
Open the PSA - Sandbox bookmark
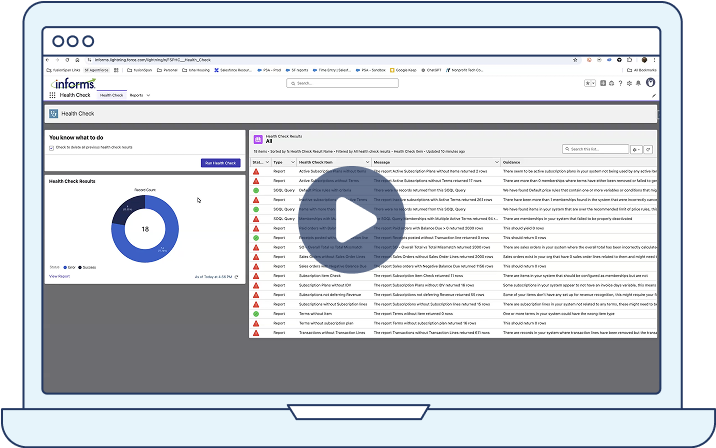371,70
